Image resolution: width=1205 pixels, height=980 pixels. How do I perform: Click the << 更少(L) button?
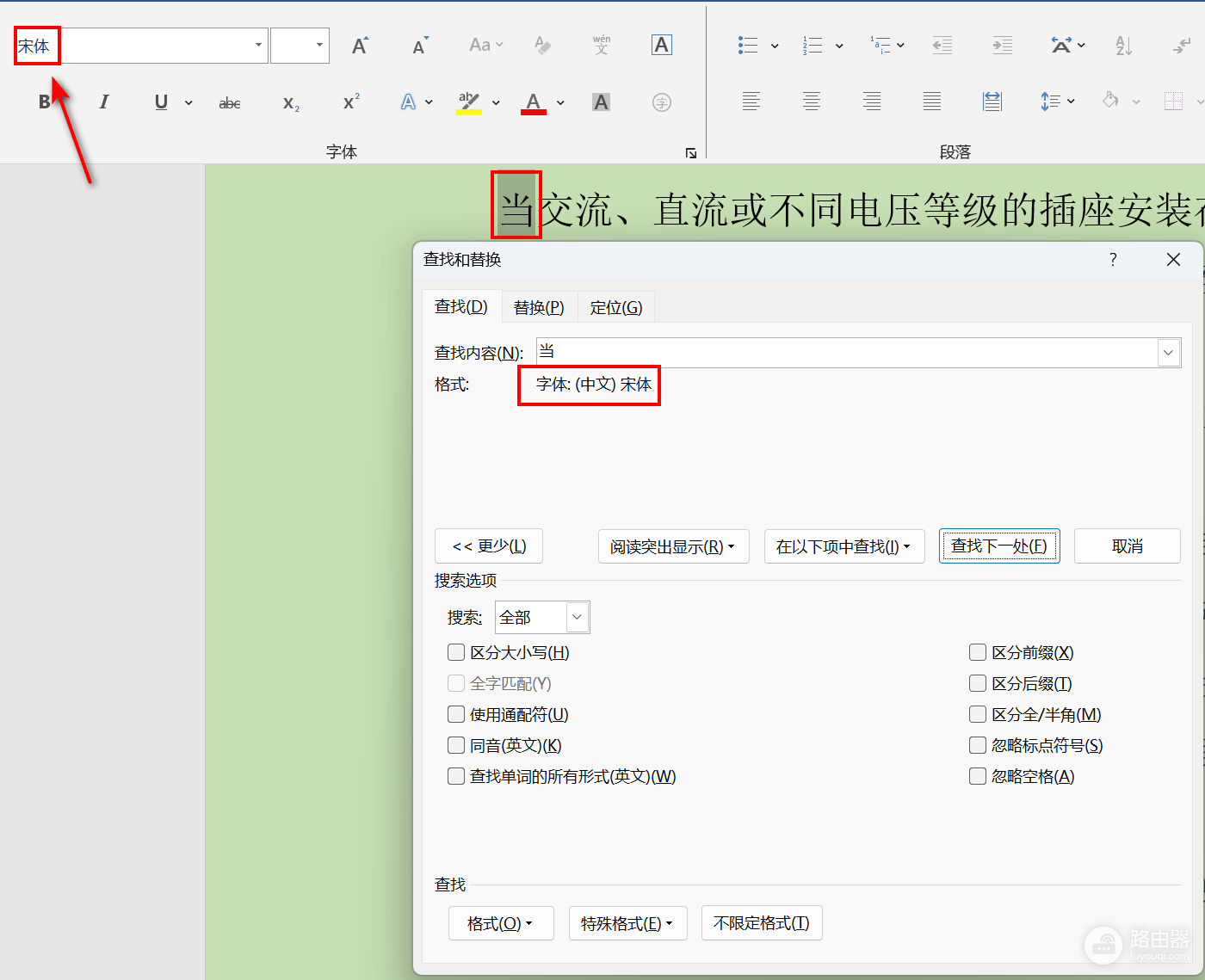pyautogui.click(x=489, y=546)
